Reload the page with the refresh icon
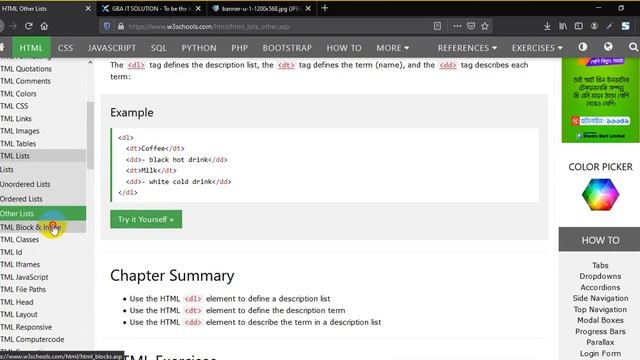 [29, 26]
